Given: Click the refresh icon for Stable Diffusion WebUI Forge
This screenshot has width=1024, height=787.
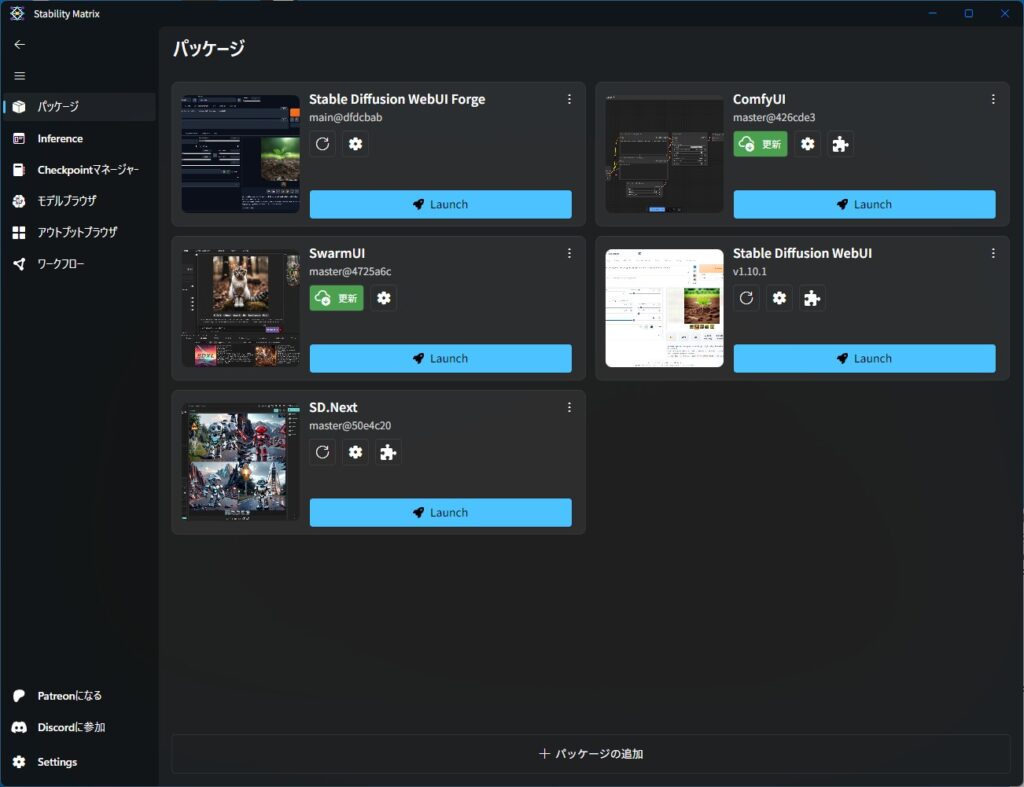Looking at the screenshot, I should (322, 144).
